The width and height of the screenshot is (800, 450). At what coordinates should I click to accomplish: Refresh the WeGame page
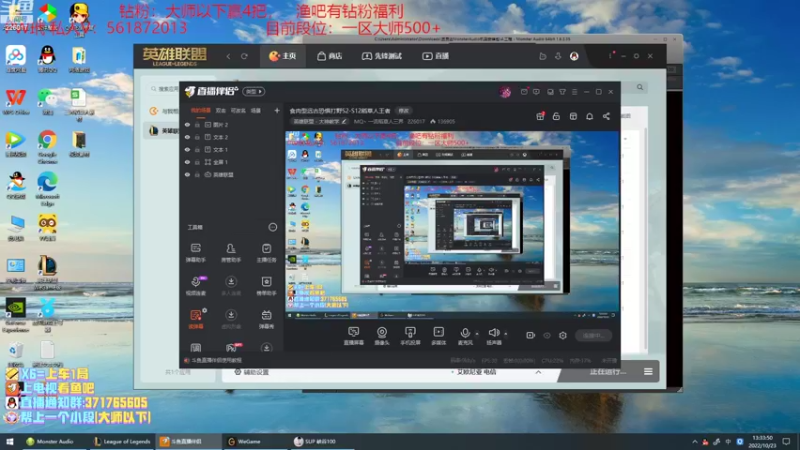(244, 56)
